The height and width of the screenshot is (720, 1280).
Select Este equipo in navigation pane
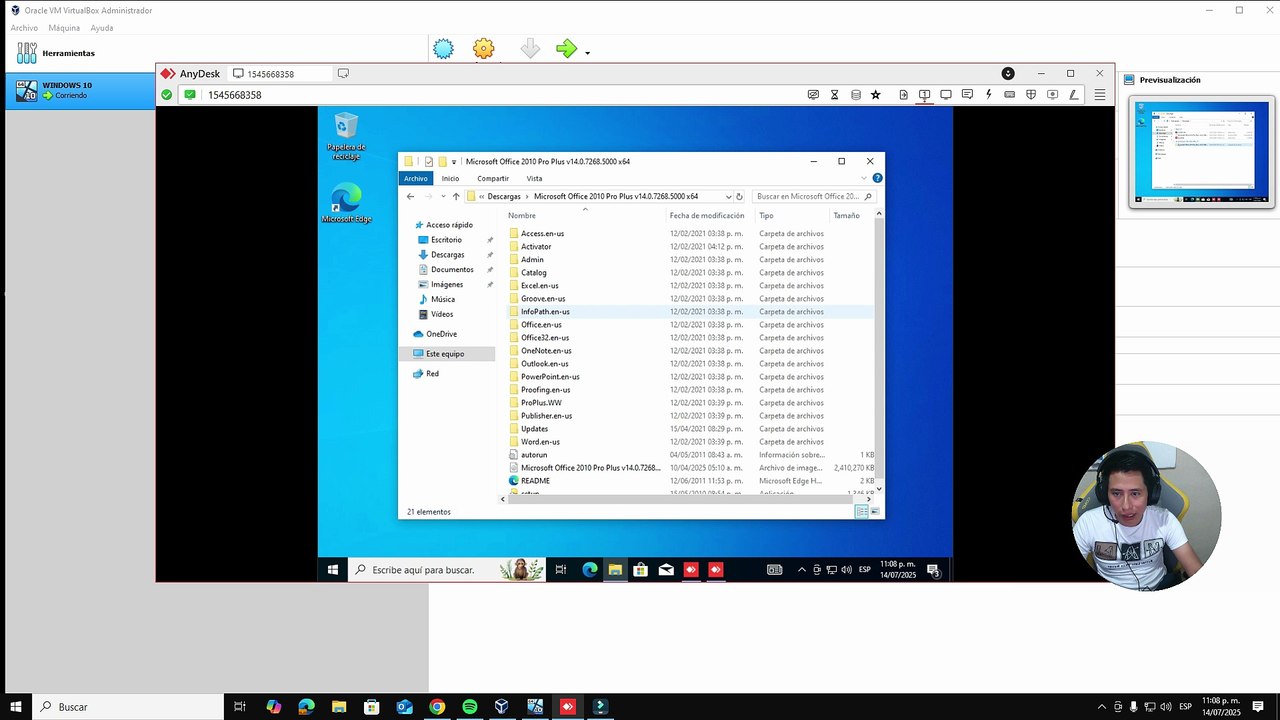[445, 354]
